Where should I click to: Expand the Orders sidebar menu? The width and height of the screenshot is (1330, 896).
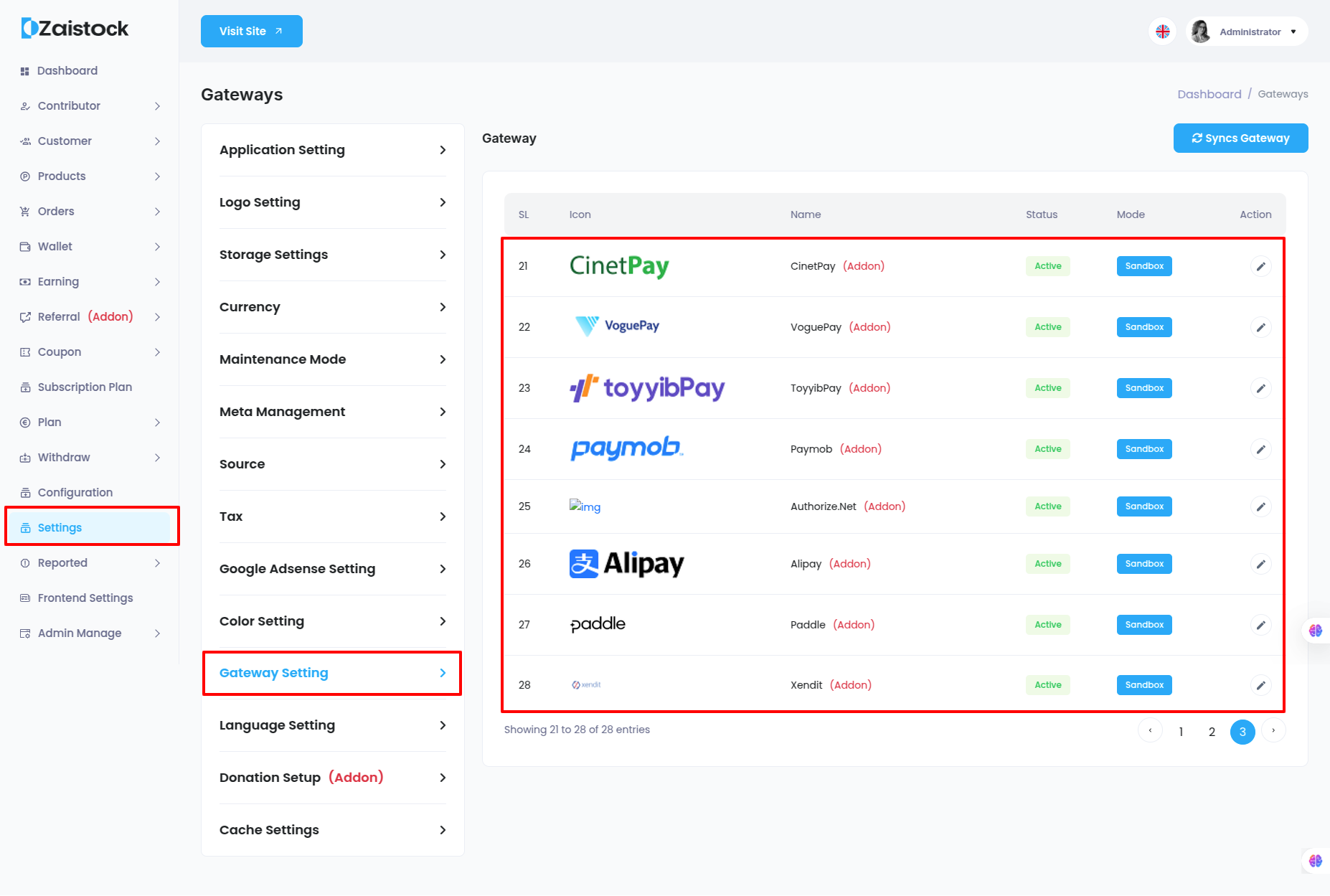tap(90, 212)
